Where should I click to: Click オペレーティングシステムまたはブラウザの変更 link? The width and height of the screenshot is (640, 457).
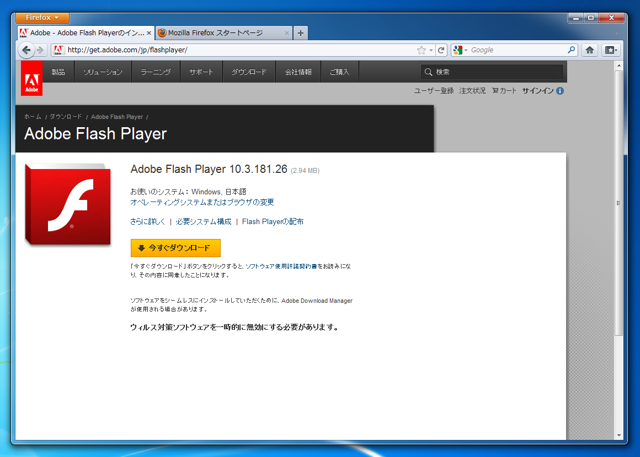(x=202, y=202)
